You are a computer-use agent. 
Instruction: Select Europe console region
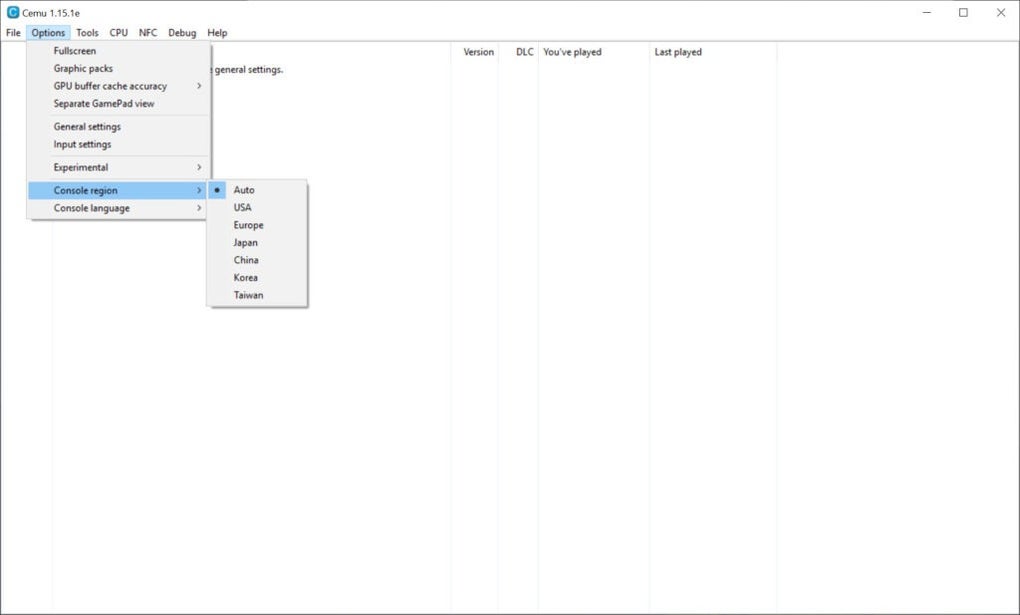click(x=257, y=225)
